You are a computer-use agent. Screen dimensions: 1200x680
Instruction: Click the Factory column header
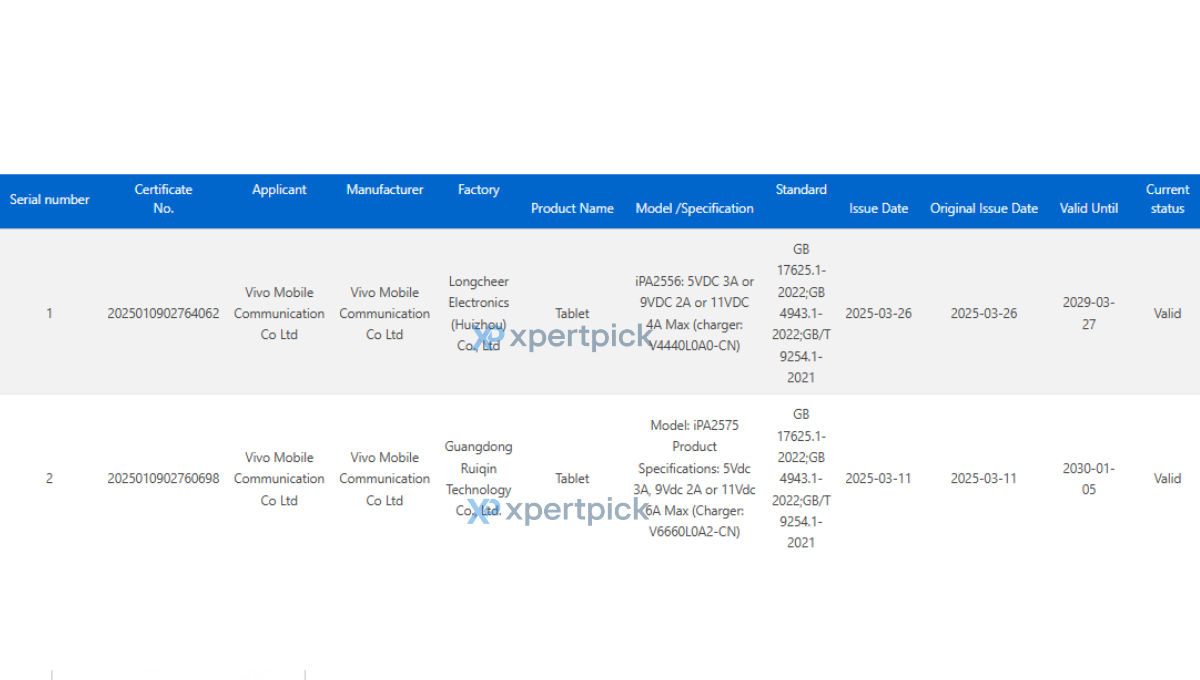[x=479, y=189]
